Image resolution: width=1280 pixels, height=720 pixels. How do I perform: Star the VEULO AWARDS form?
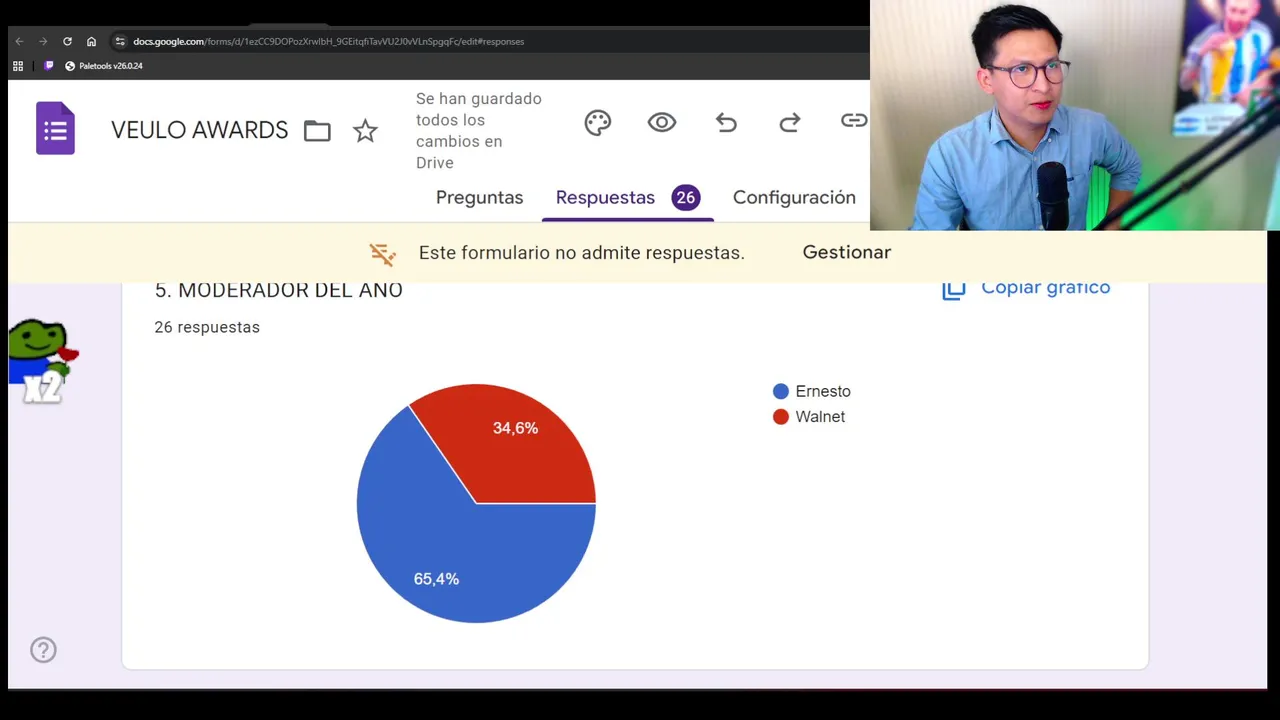click(365, 131)
